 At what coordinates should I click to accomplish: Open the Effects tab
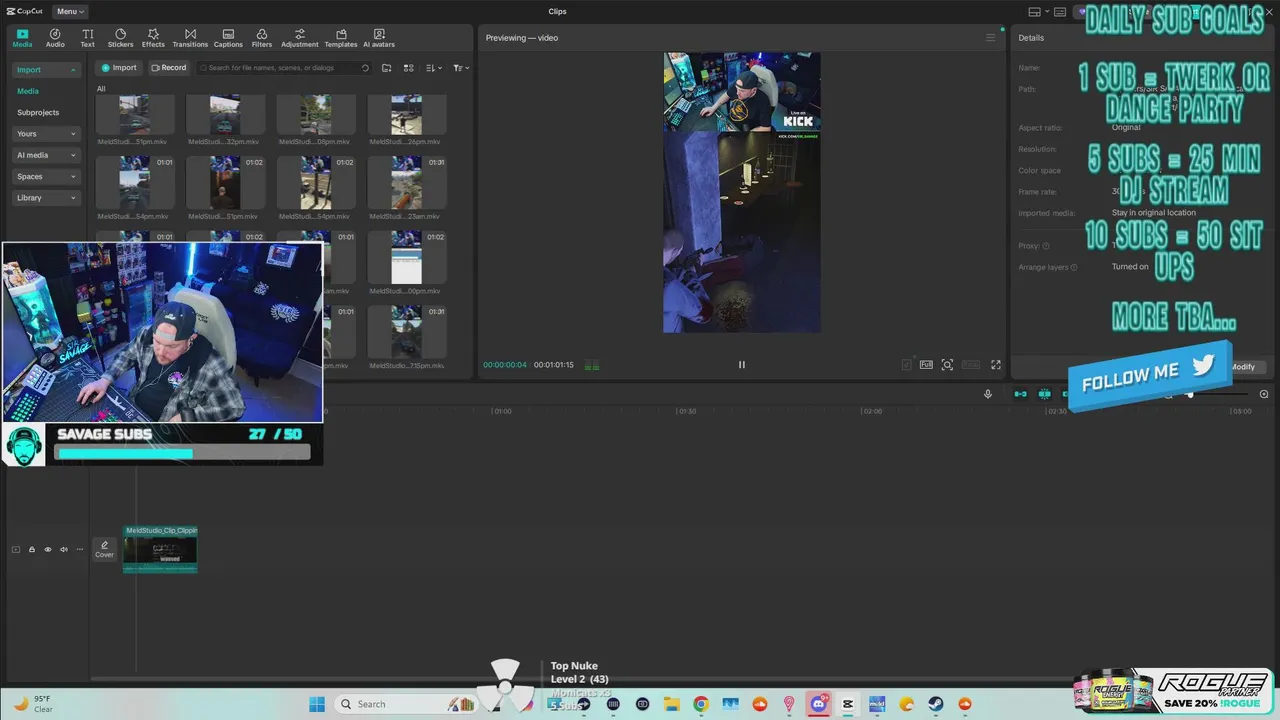click(x=153, y=38)
